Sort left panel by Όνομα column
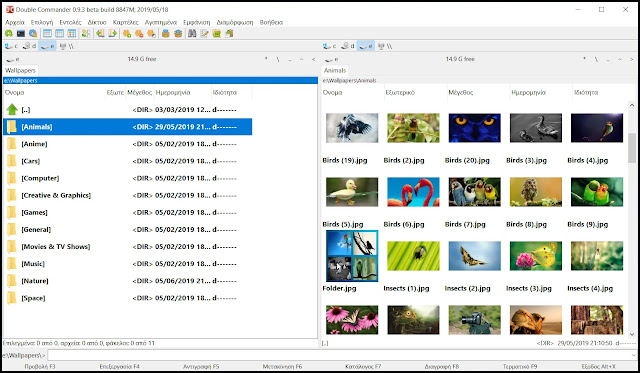This screenshot has width=640, height=373. coord(54,93)
